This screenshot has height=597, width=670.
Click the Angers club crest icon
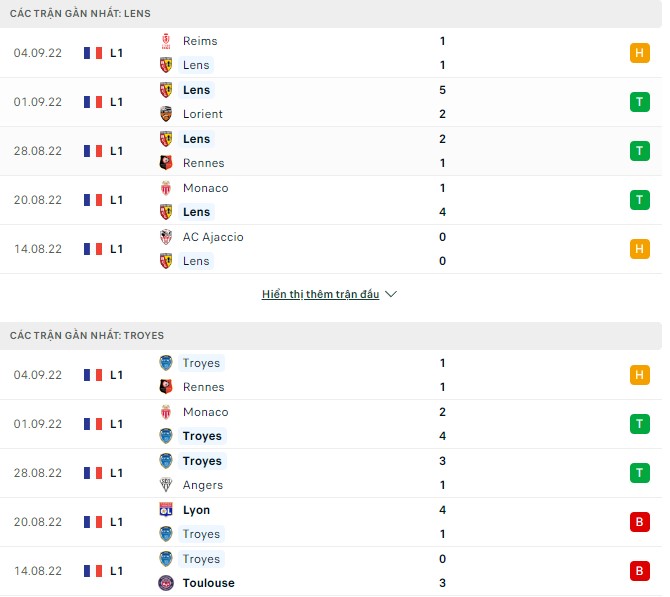coord(166,485)
